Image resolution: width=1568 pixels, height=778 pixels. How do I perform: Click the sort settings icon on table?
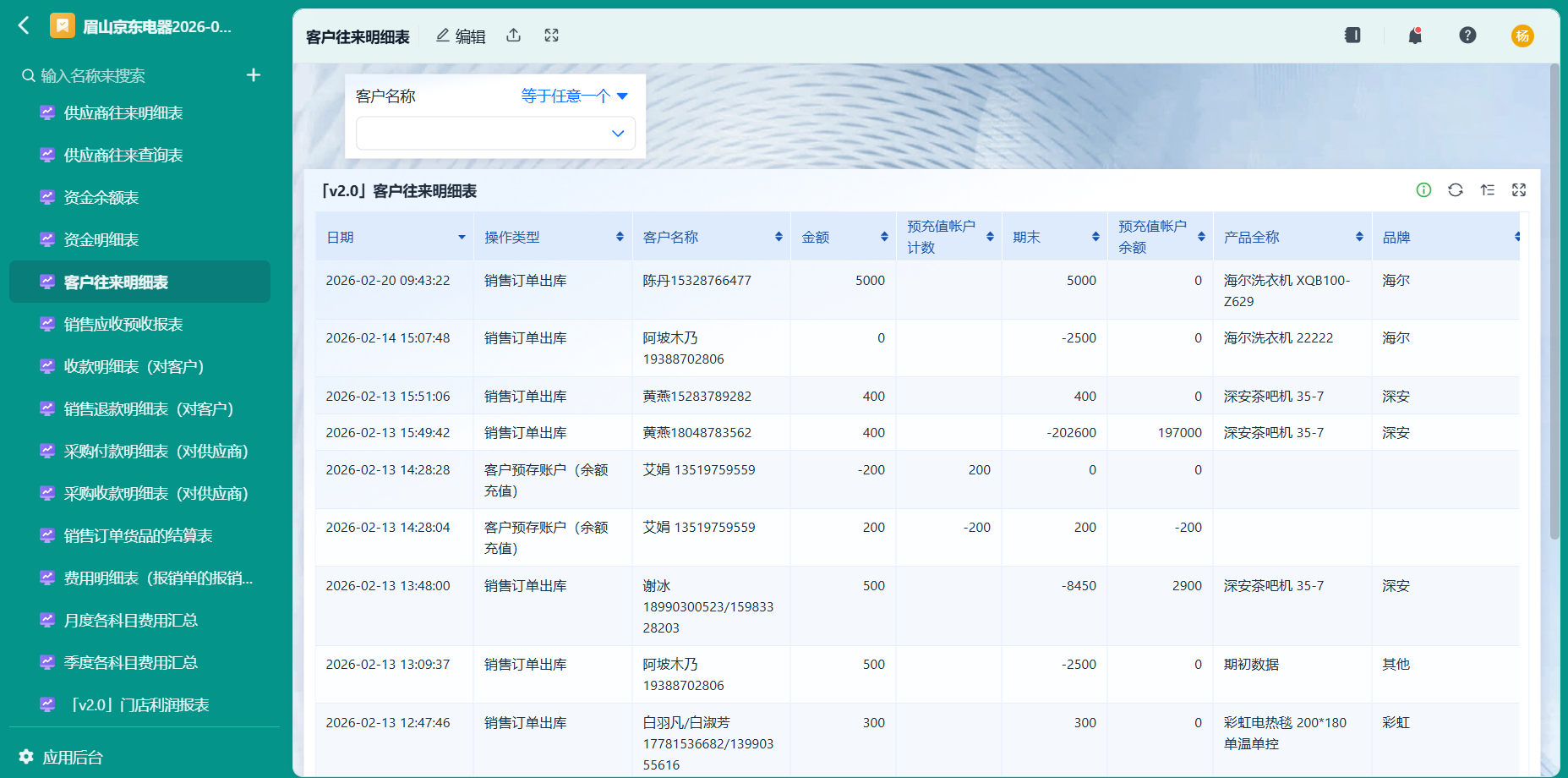1488,190
